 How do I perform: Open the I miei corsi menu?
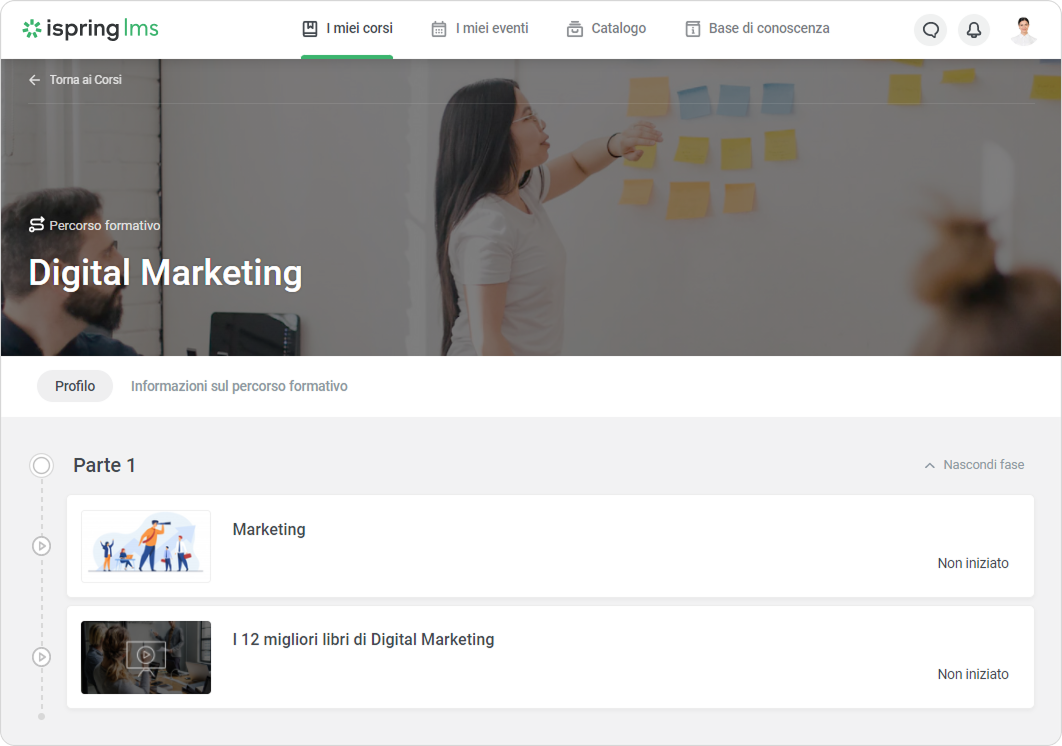click(347, 29)
